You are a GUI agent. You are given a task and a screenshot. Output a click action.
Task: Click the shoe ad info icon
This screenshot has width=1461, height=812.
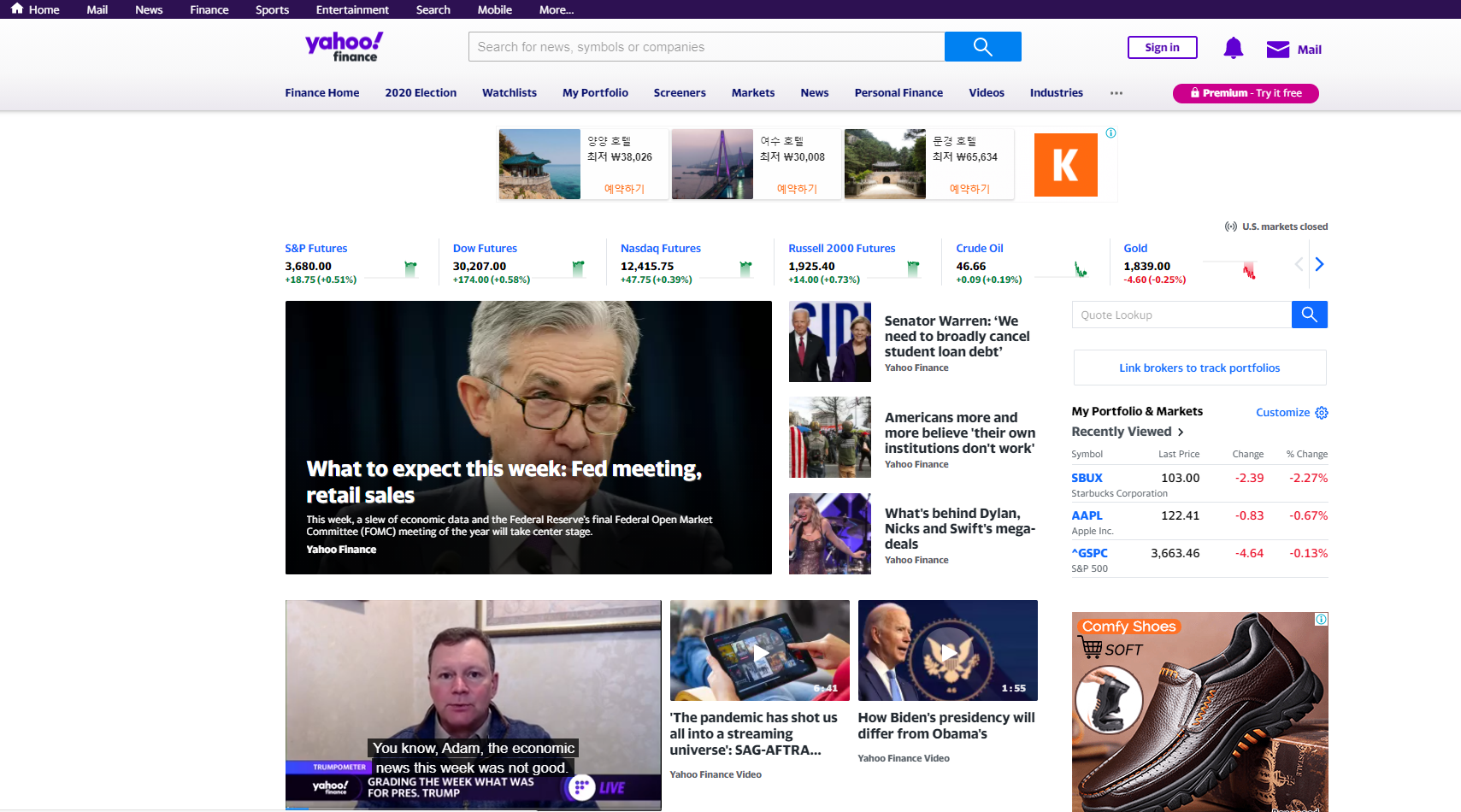[x=1321, y=620]
